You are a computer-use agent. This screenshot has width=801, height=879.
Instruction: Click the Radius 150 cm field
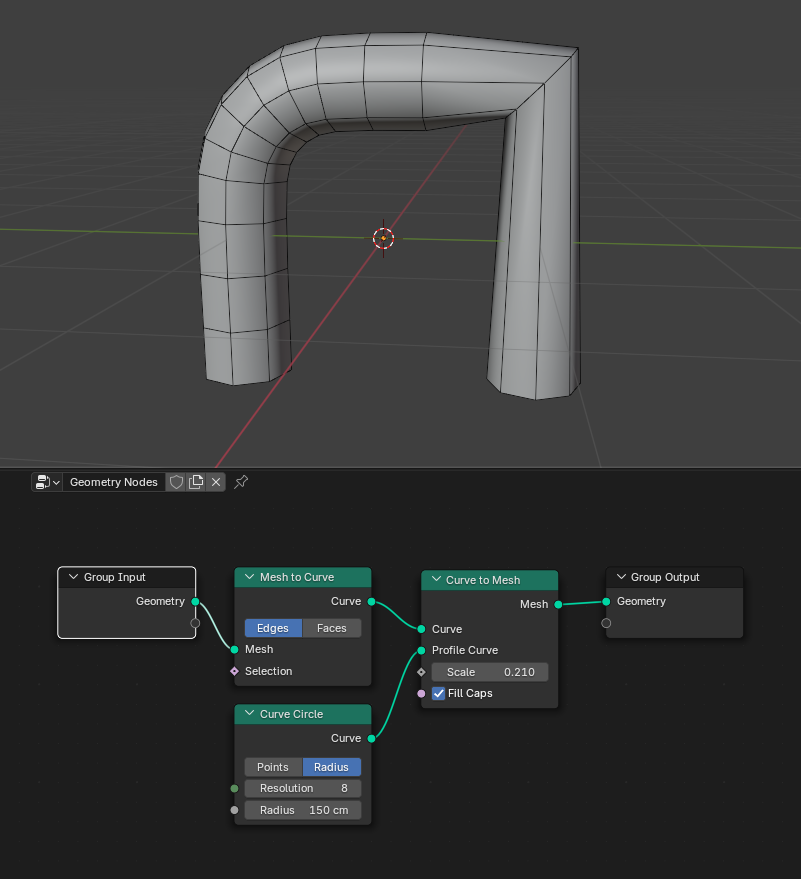click(x=303, y=810)
